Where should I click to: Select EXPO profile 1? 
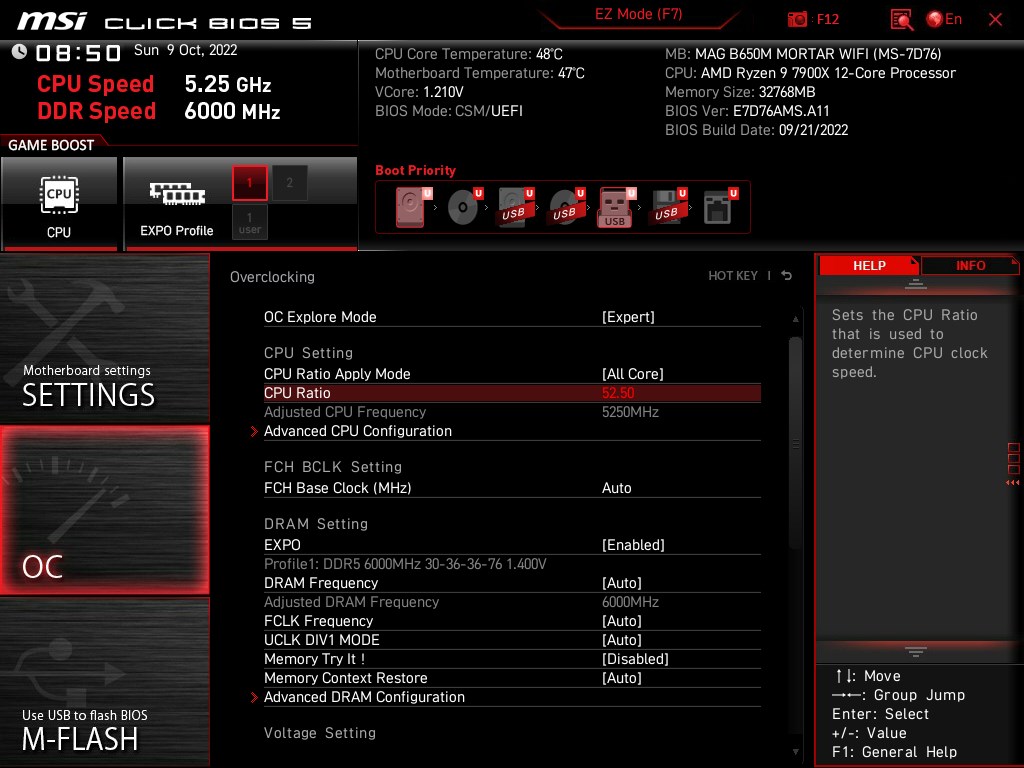tap(249, 183)
